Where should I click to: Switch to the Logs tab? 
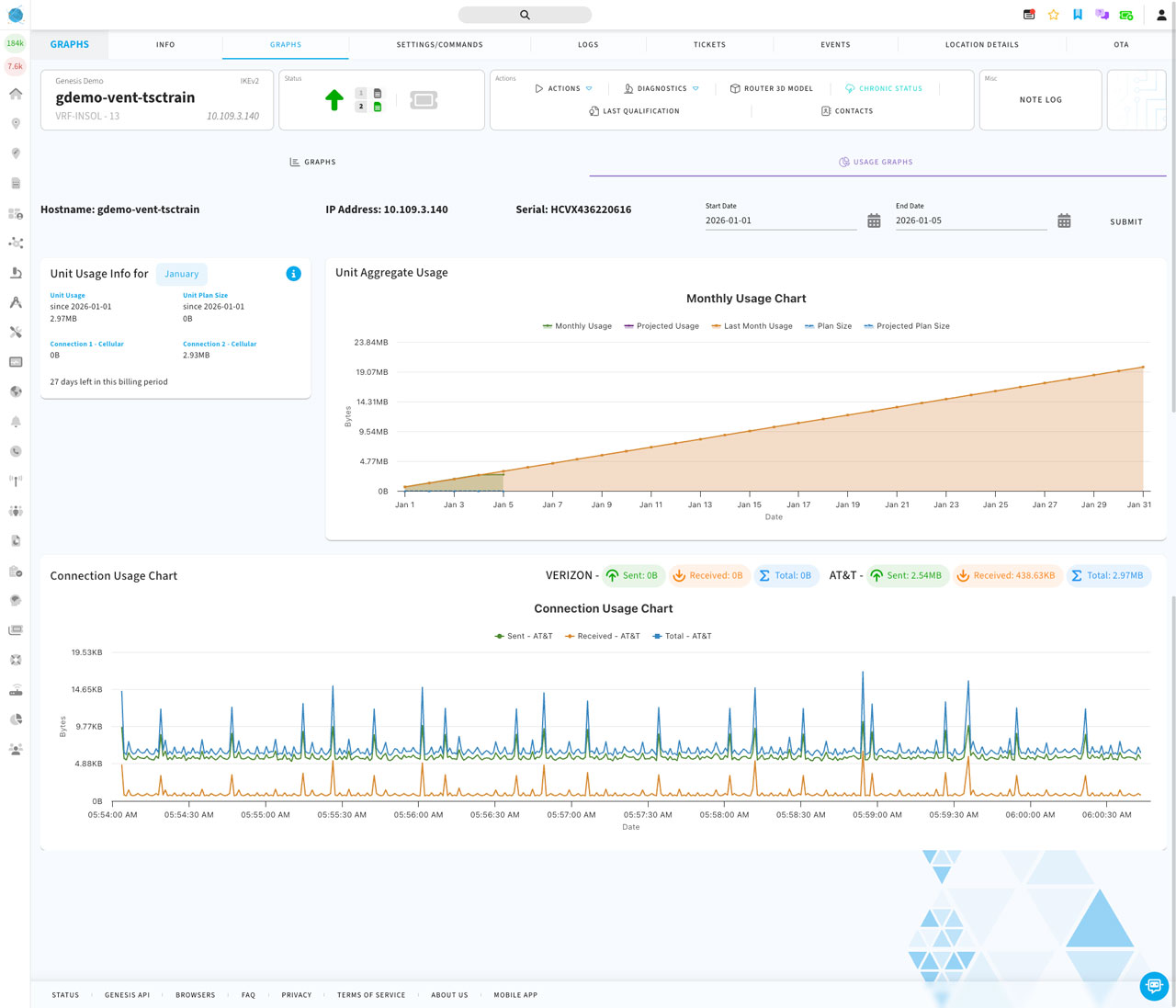tap(588, 44)
